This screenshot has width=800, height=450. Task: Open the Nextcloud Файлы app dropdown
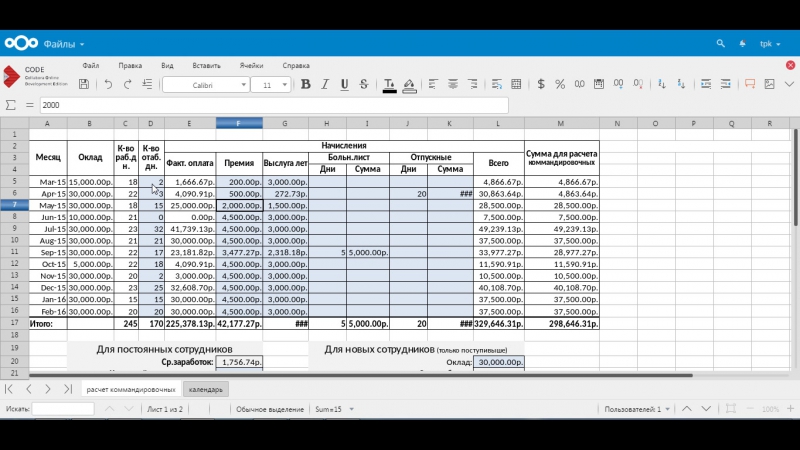point(64,44)
